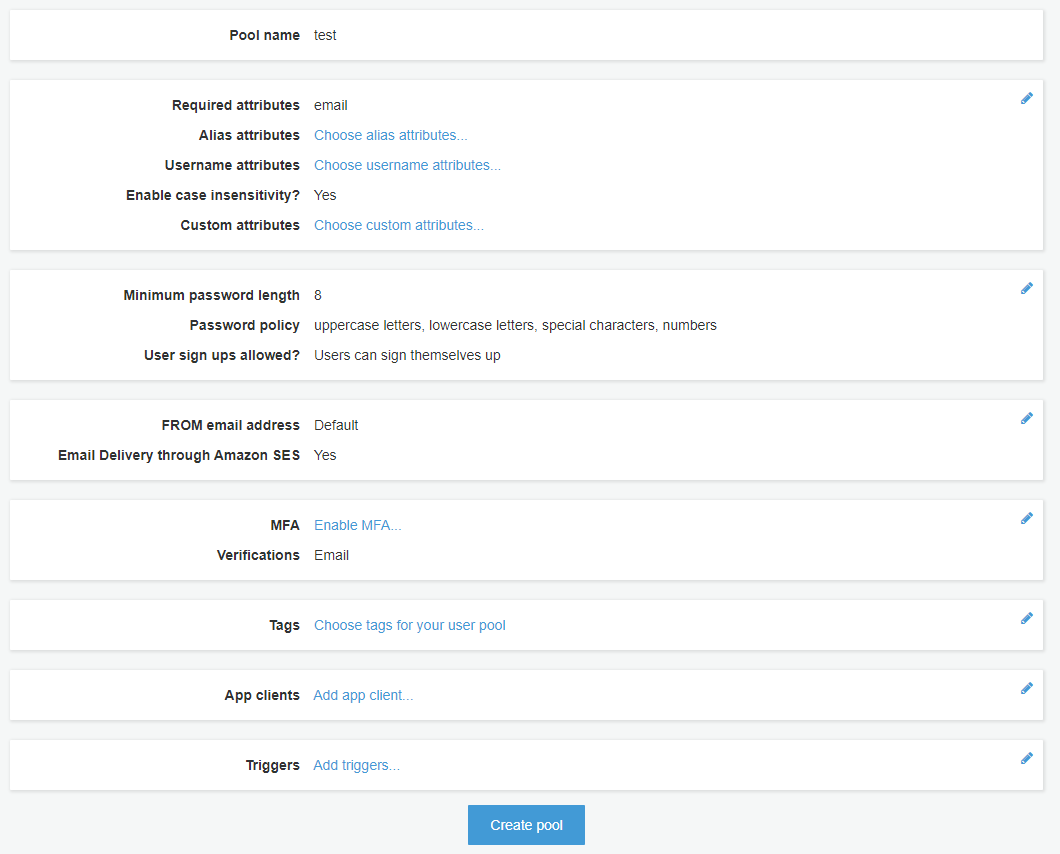The image size is (1060, 854).
Task: Click the Add triggers link
Action: tap(356, 765)
